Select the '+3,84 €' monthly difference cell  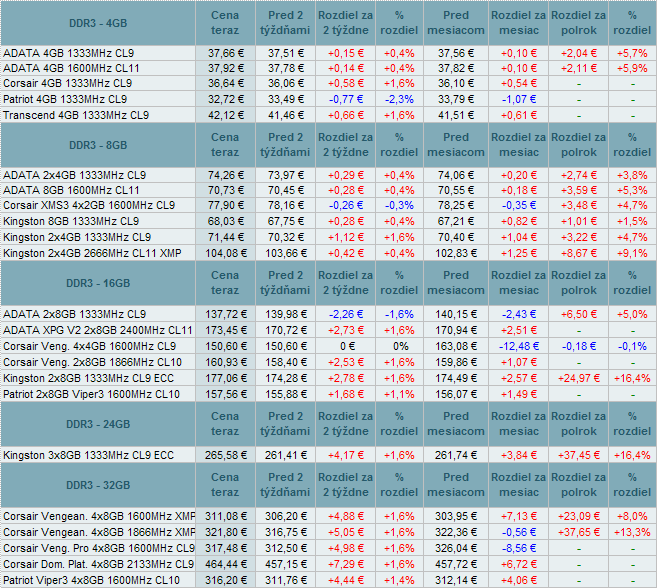tap(519, 455)
